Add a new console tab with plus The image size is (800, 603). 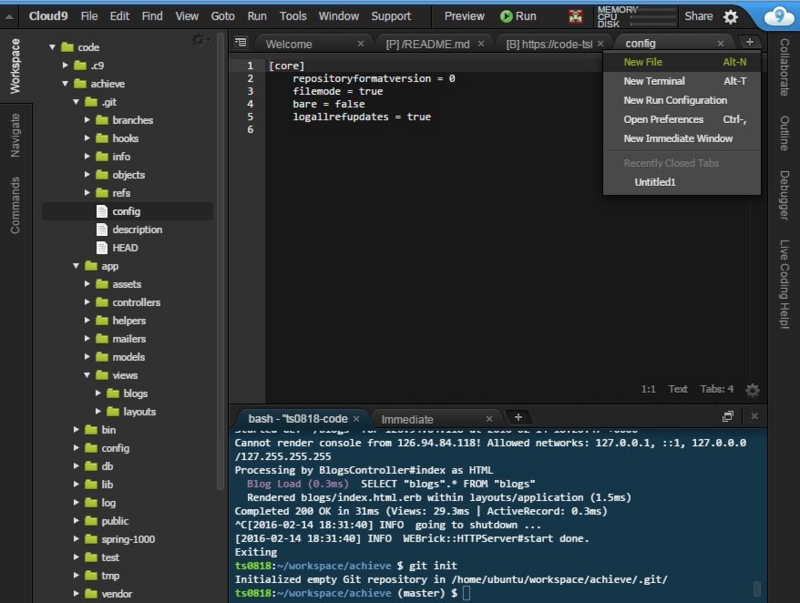[x=518, y=417]
